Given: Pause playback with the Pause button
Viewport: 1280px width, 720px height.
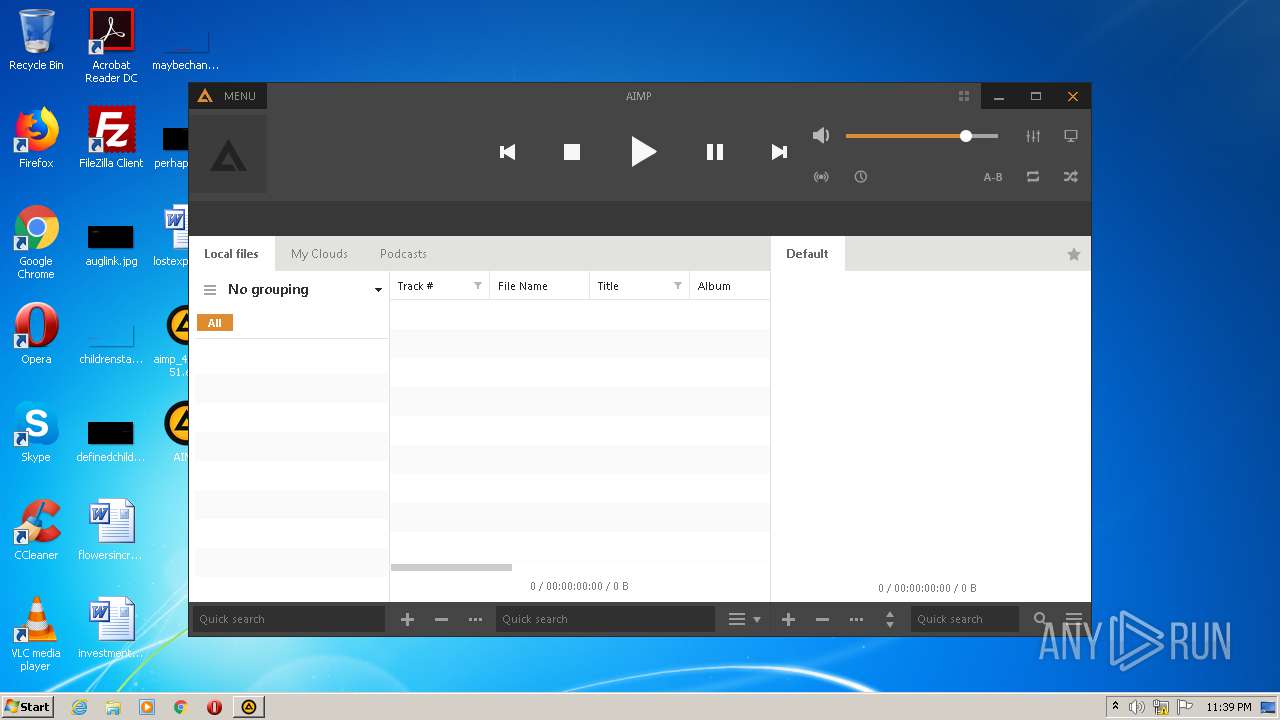Looking at the screenshot, I should [x=715, y=152].
